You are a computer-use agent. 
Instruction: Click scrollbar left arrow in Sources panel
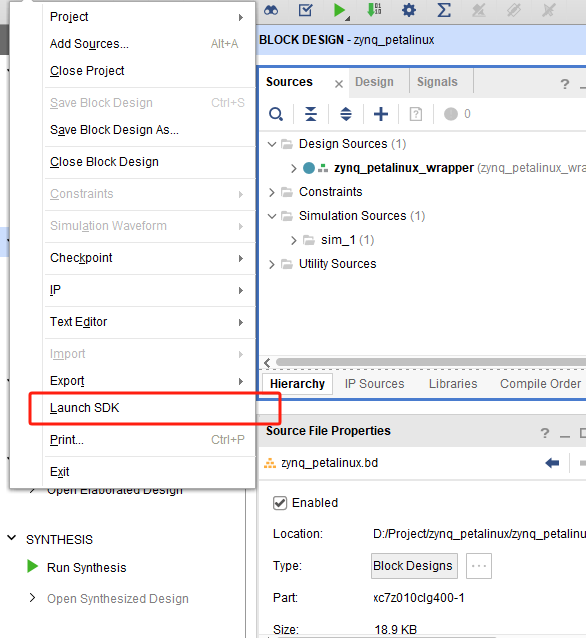267,362
